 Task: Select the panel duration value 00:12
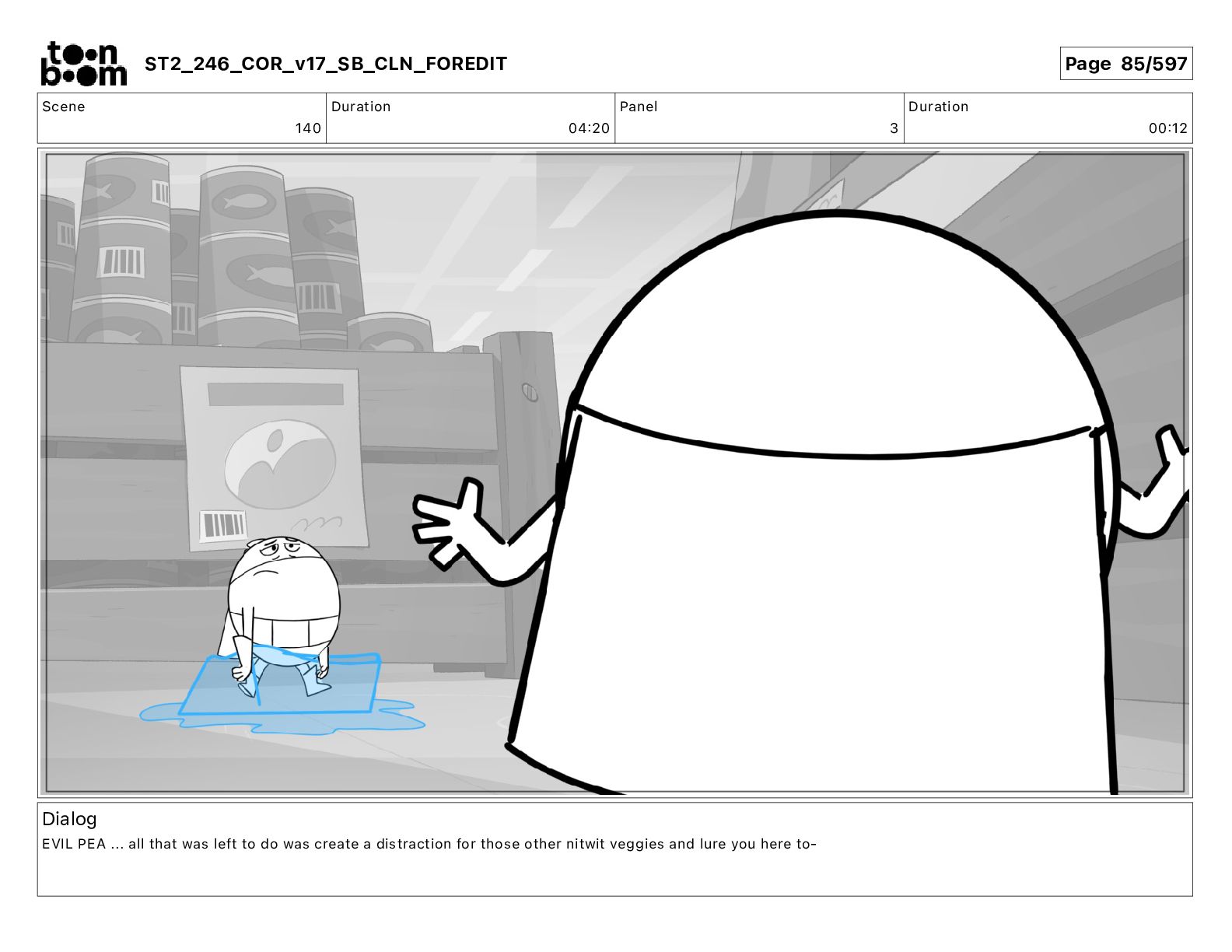[1167, 128]
